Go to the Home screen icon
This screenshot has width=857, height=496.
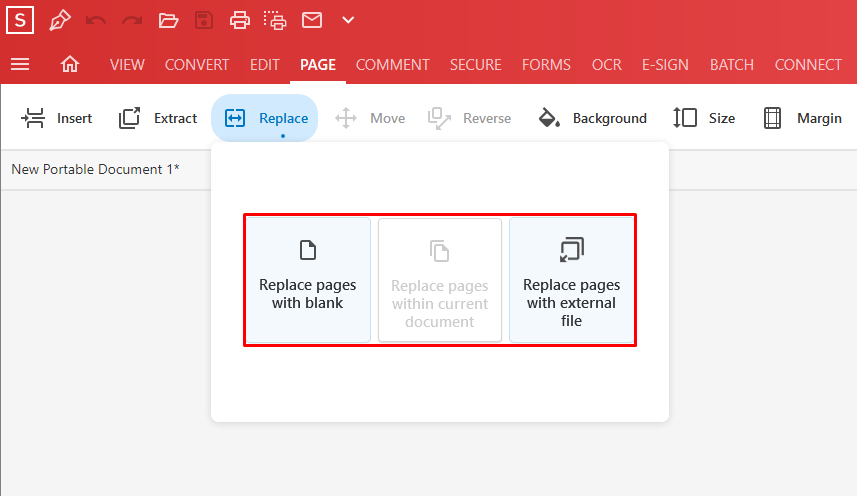(70, 64)
